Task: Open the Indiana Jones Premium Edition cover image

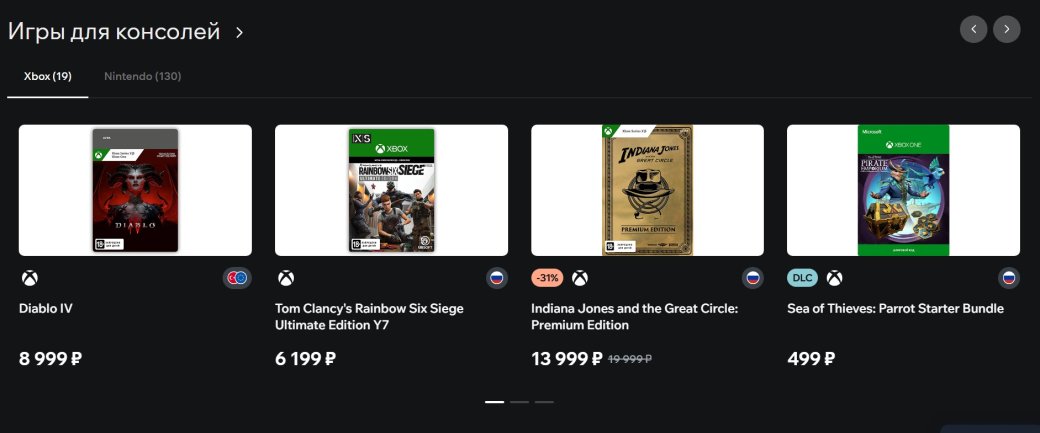Action: tap(647, 190)
